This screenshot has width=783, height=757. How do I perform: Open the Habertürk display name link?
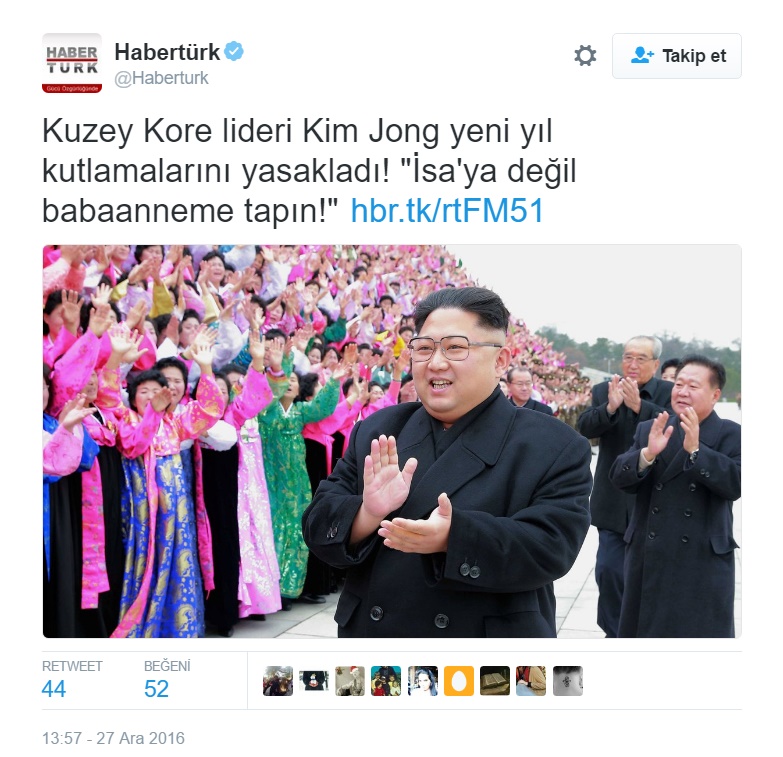167,51
